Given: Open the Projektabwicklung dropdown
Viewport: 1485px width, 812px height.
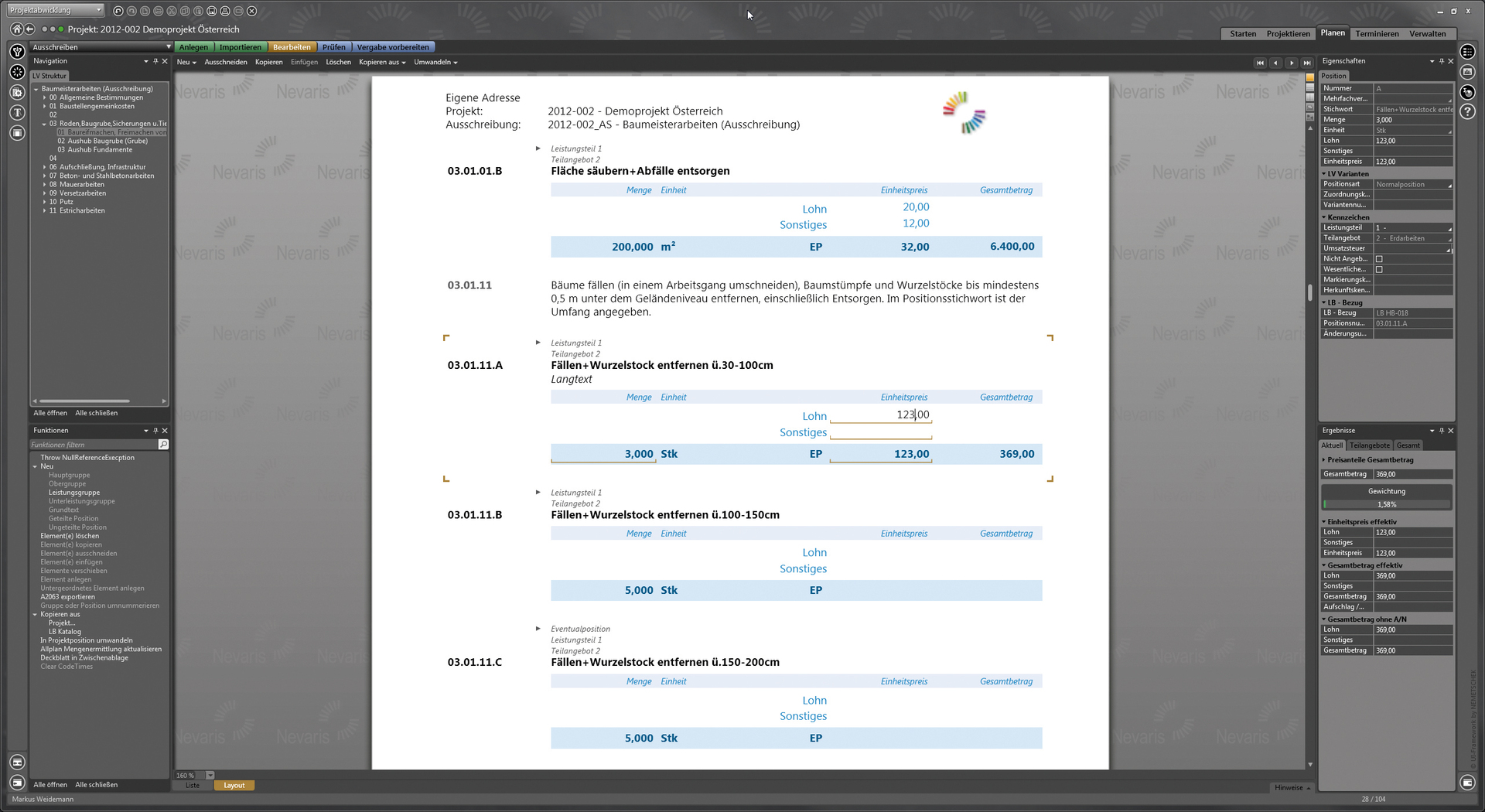Looking at the screenshot, I should (x=55, y=10).
